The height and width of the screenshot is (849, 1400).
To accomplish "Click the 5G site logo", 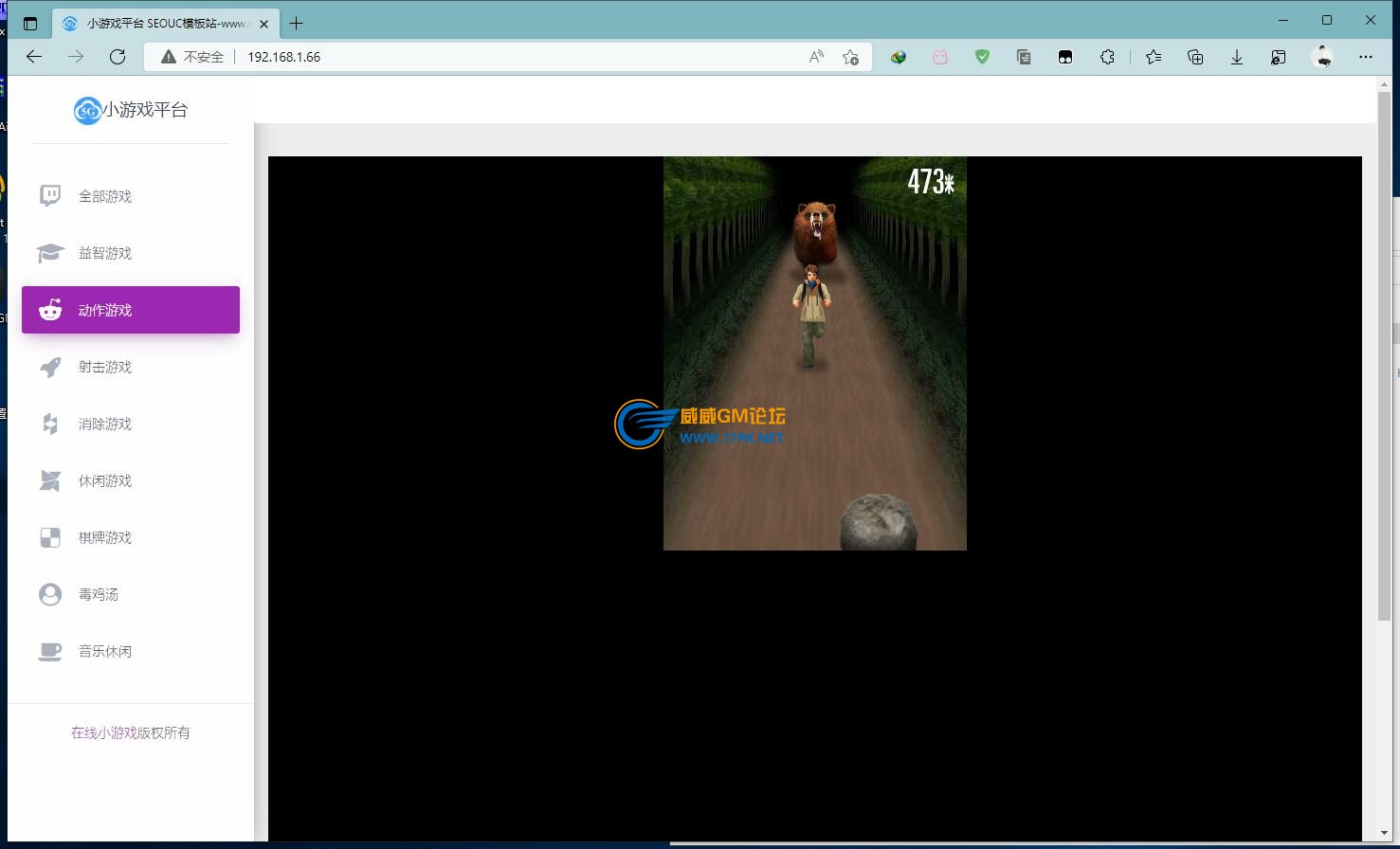I will 87,110.
